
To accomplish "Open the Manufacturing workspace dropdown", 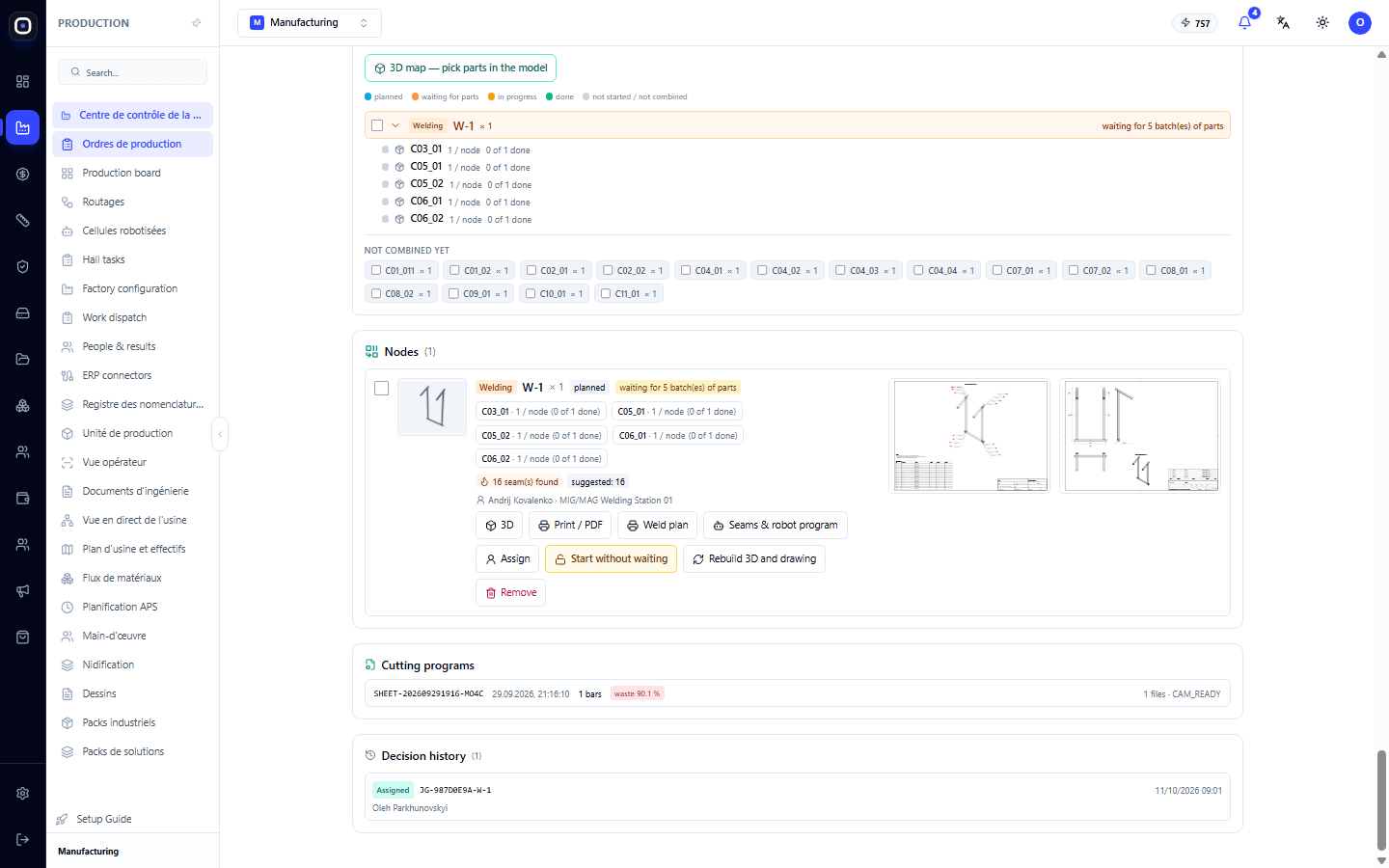I will tap(310, 23).
